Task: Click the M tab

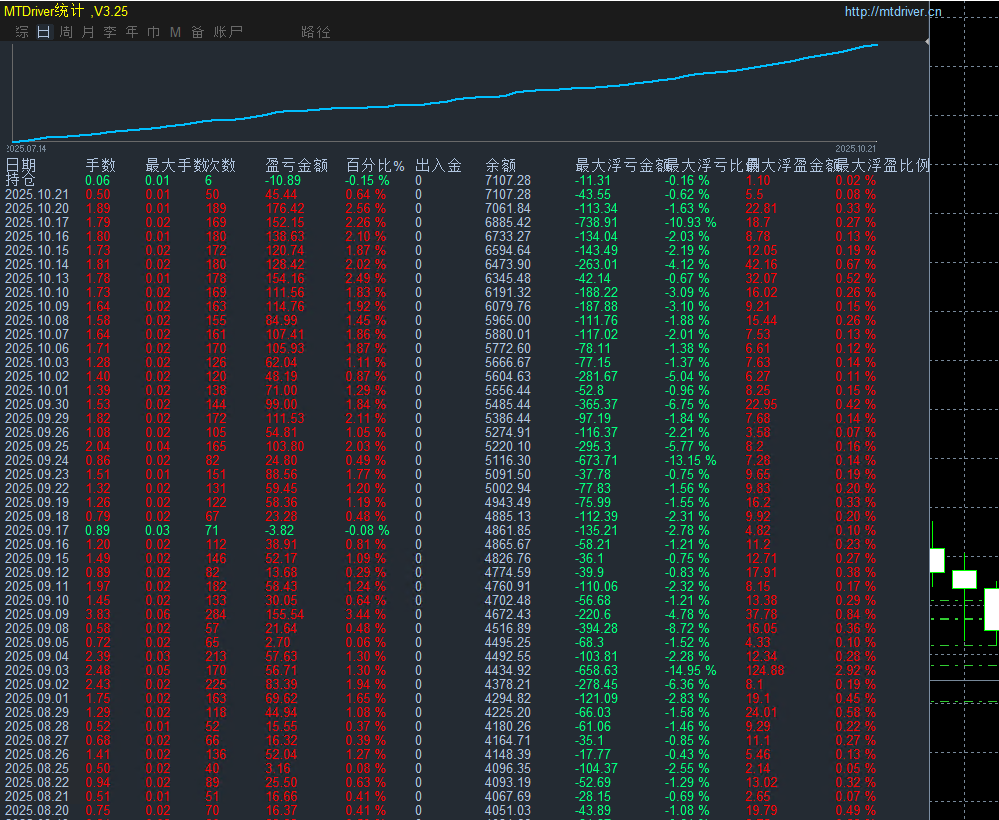Action: pos(175,32)
